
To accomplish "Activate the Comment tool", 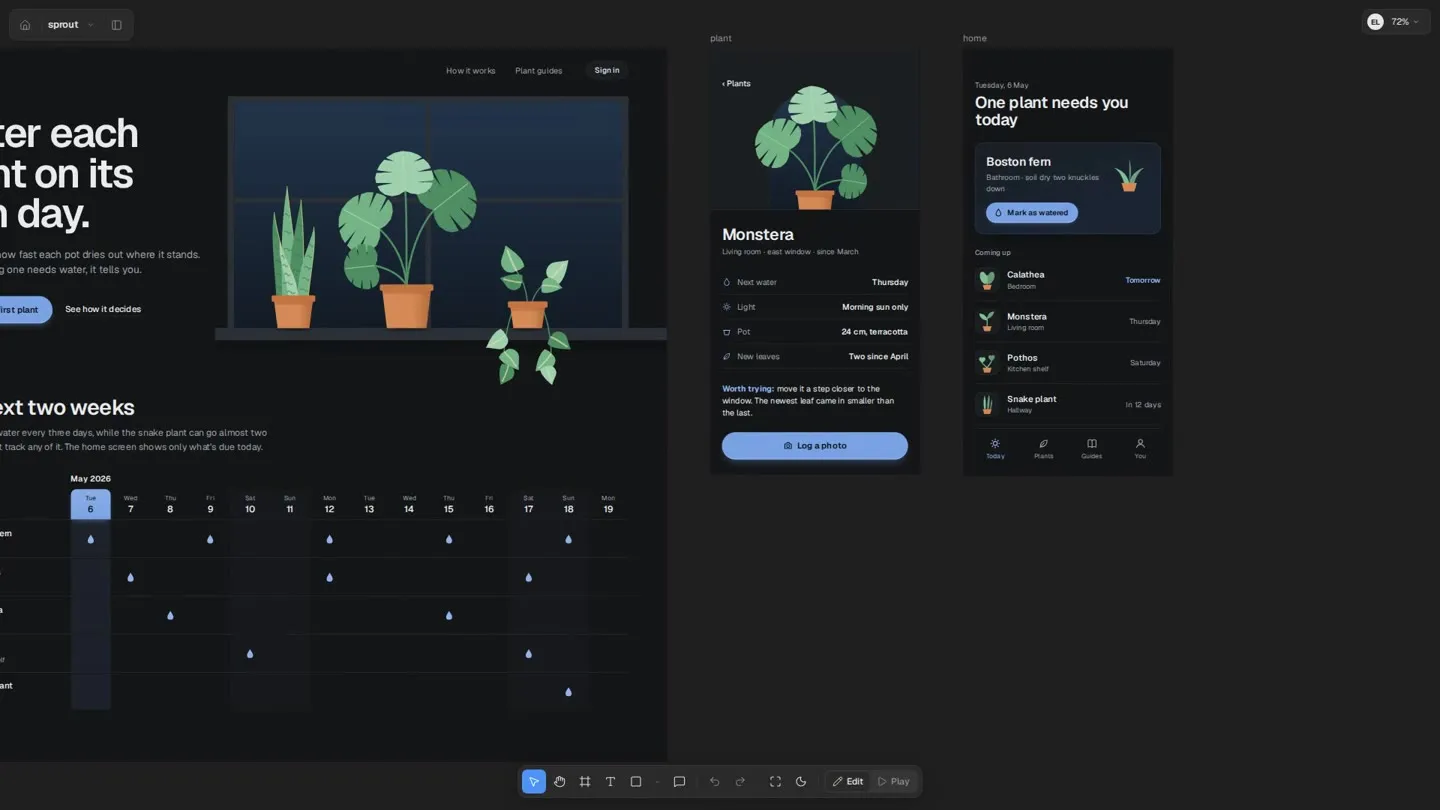I will pyautogui.click(x=679, y=782).
